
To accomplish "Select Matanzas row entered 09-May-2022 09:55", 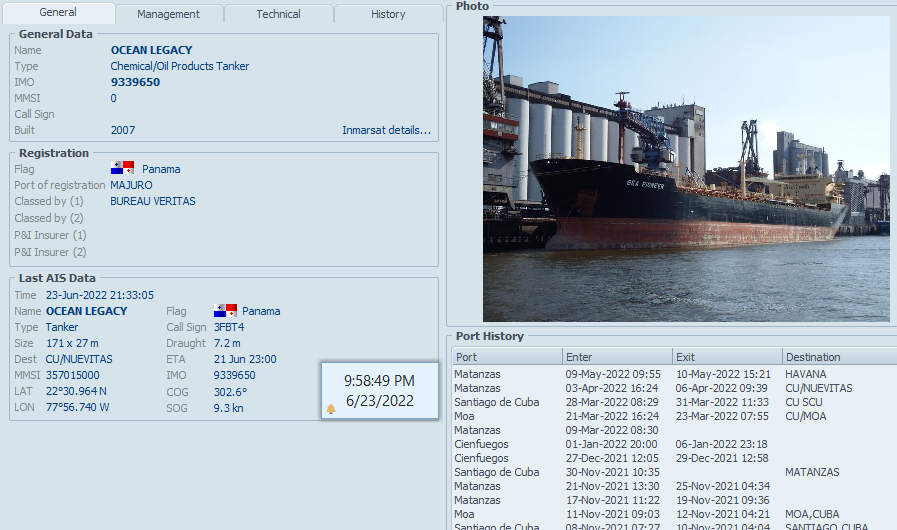I will point(674,374).
